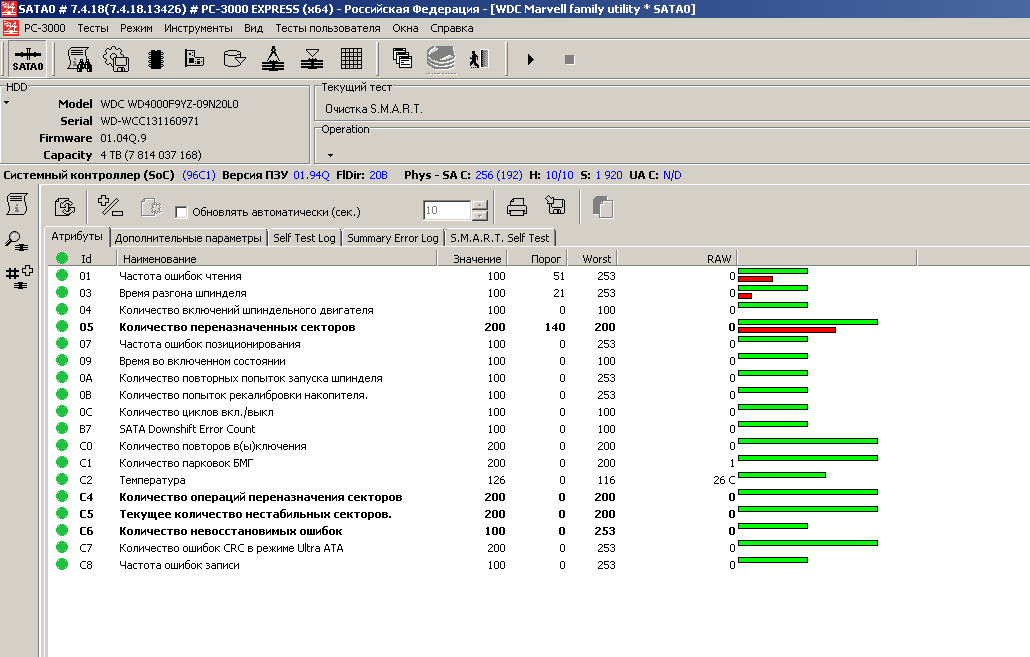
Task: Sort by the RAW column header
Action: pyautogui.click(x=677, y=259)
